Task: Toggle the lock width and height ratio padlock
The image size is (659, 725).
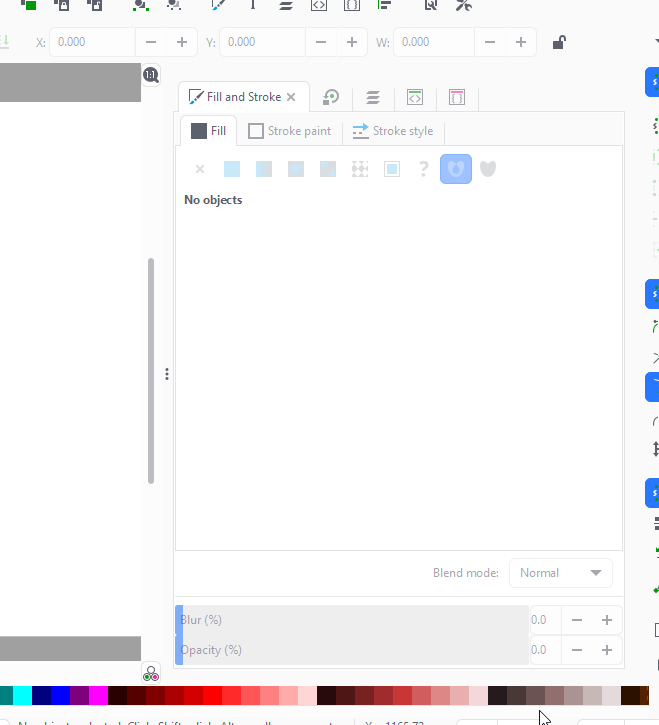Action: pos(560,42)
